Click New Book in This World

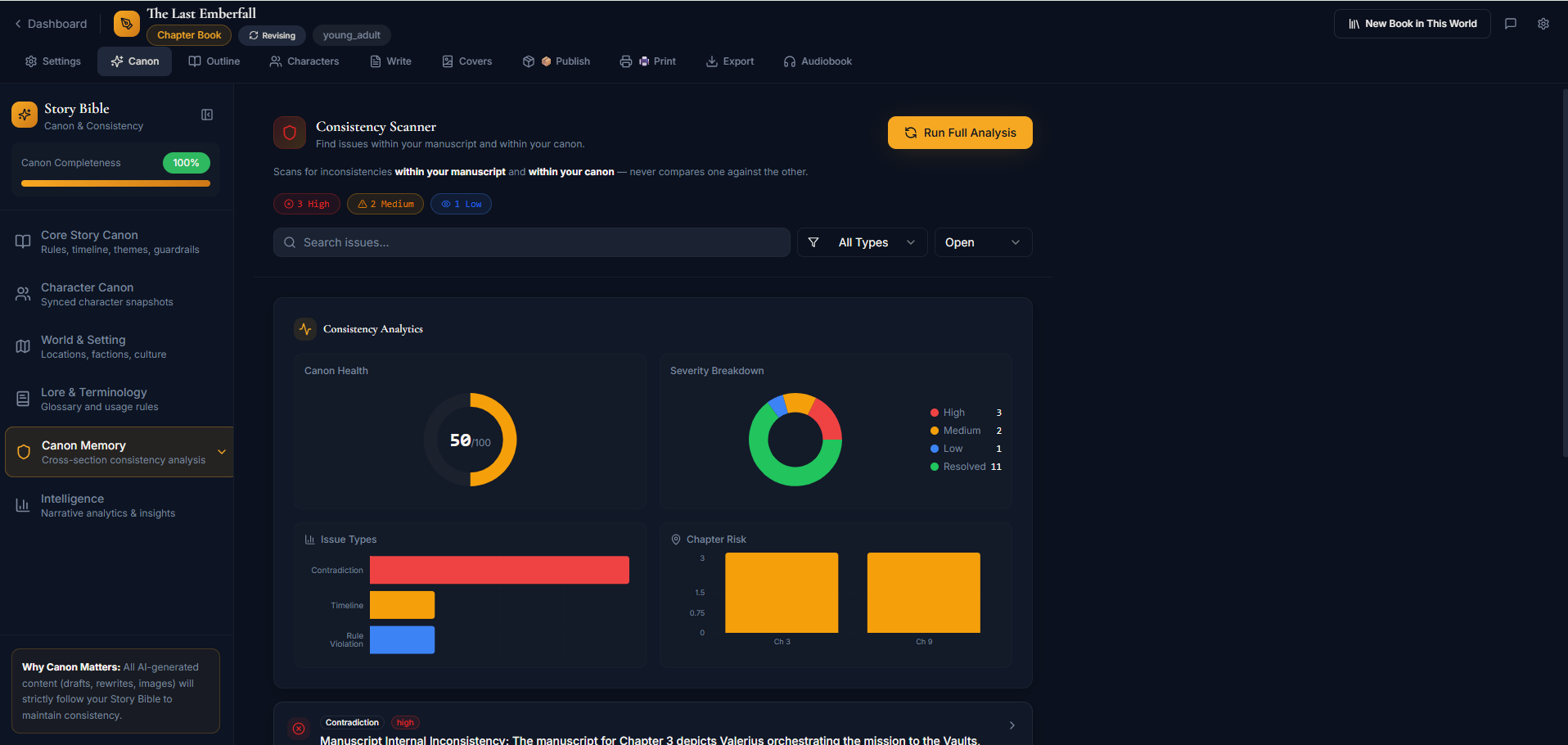tap(1413, 24)
